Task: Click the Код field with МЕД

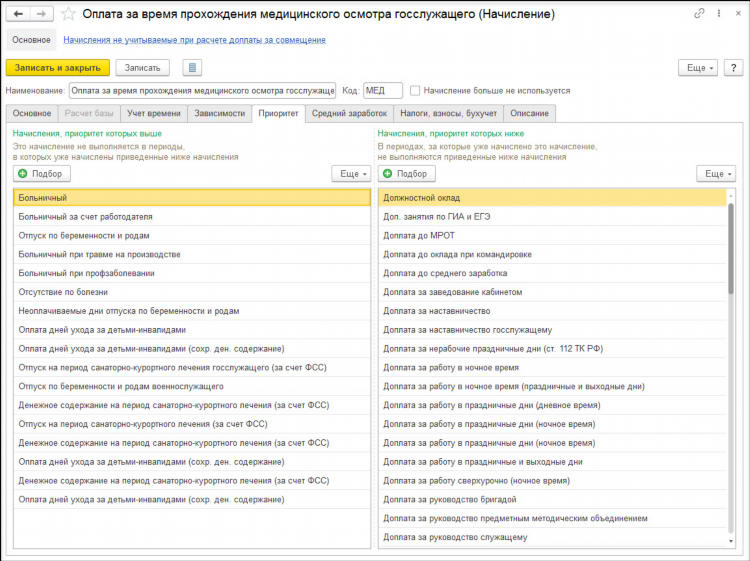Action: [383, 90]
